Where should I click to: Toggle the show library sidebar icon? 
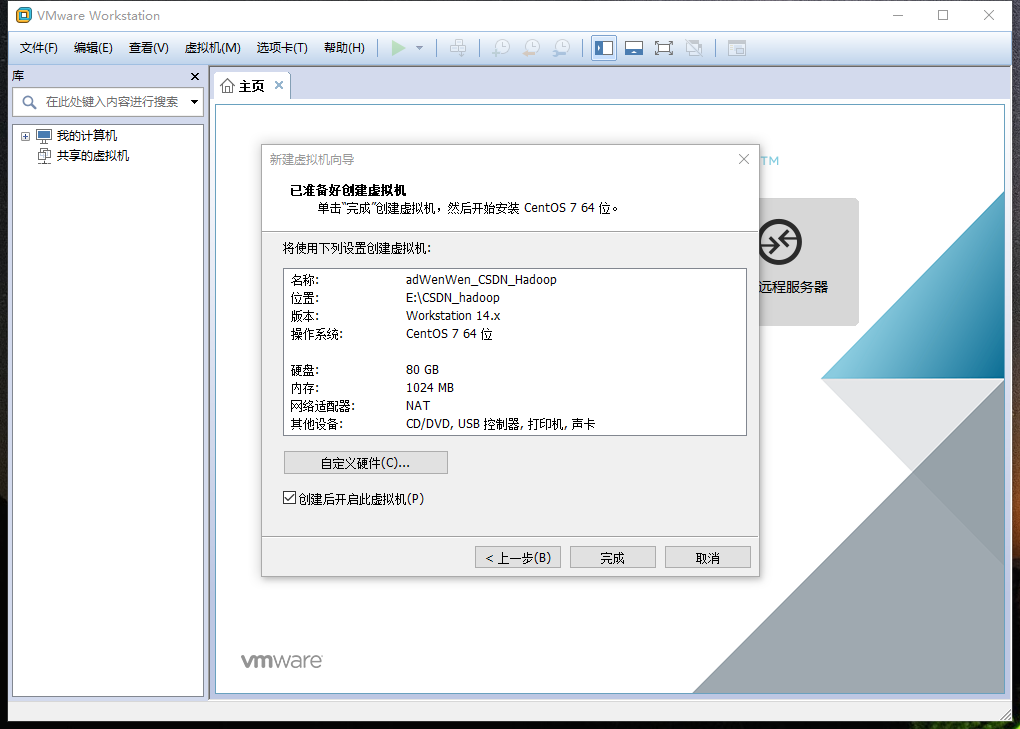[604, 48]
